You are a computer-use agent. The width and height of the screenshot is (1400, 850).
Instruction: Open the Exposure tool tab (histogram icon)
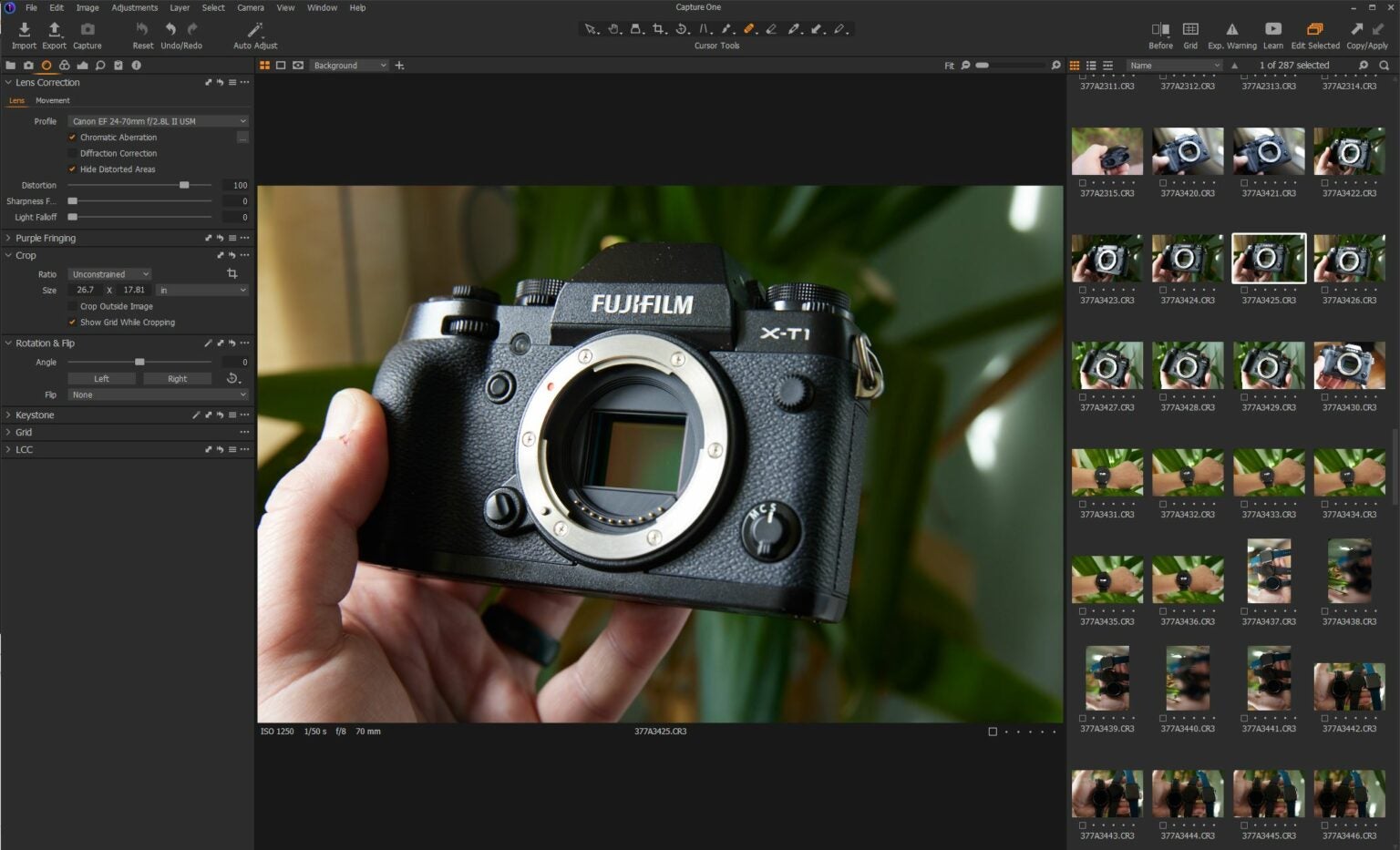83,65
